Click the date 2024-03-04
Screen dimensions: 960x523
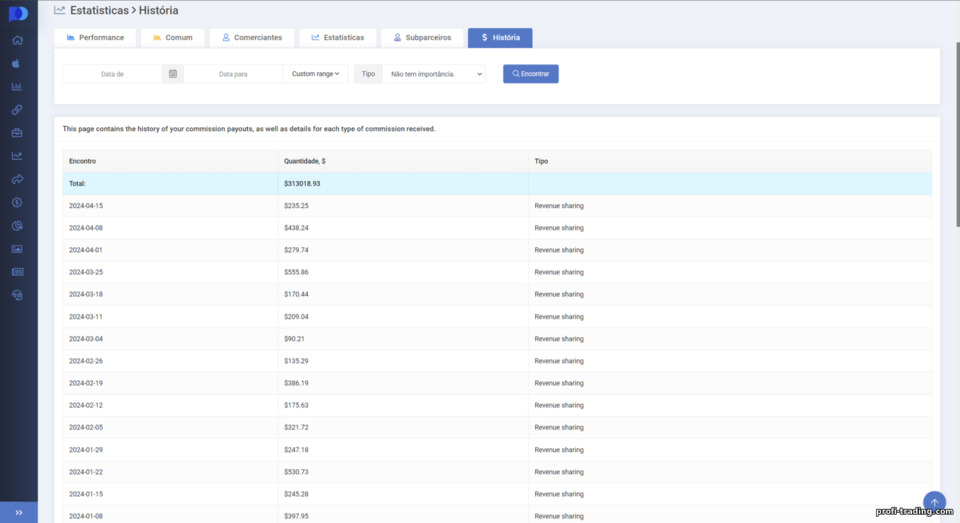[86, 339]
